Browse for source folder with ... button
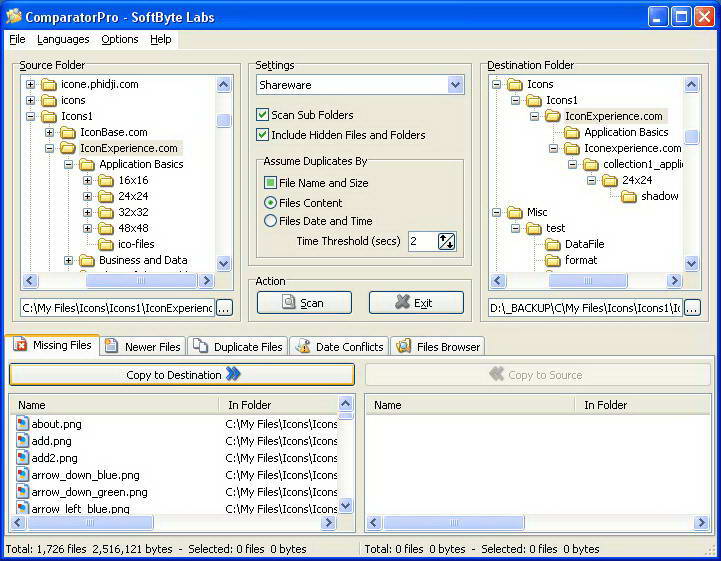 pyautogui.click(x=224, y=308)
